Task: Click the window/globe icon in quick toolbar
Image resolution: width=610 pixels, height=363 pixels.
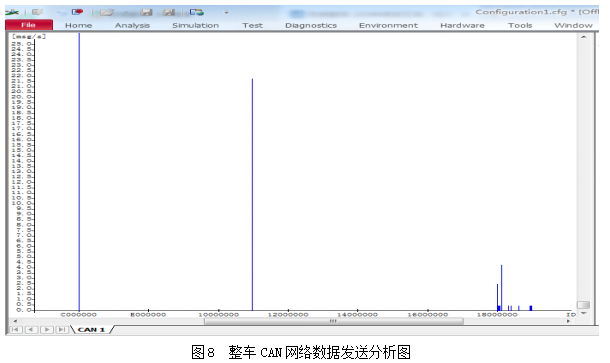Action: coord(196,12)
